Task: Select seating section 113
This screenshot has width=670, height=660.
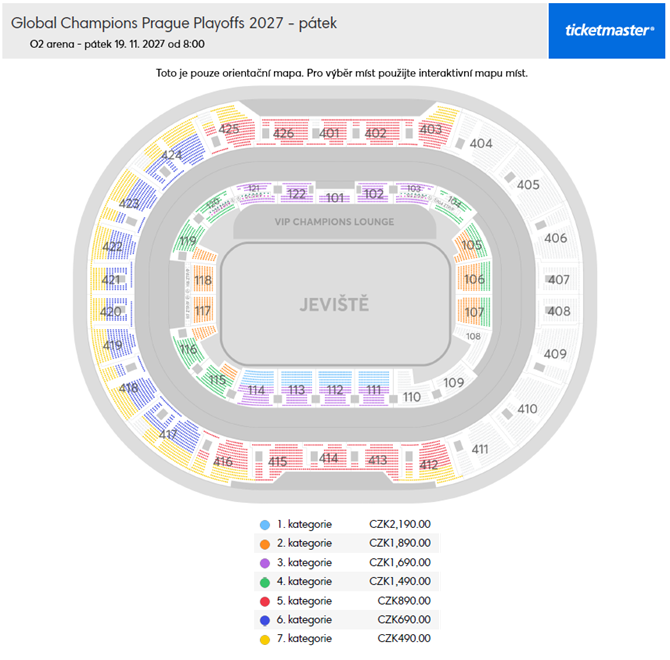Action: (296, 390)
